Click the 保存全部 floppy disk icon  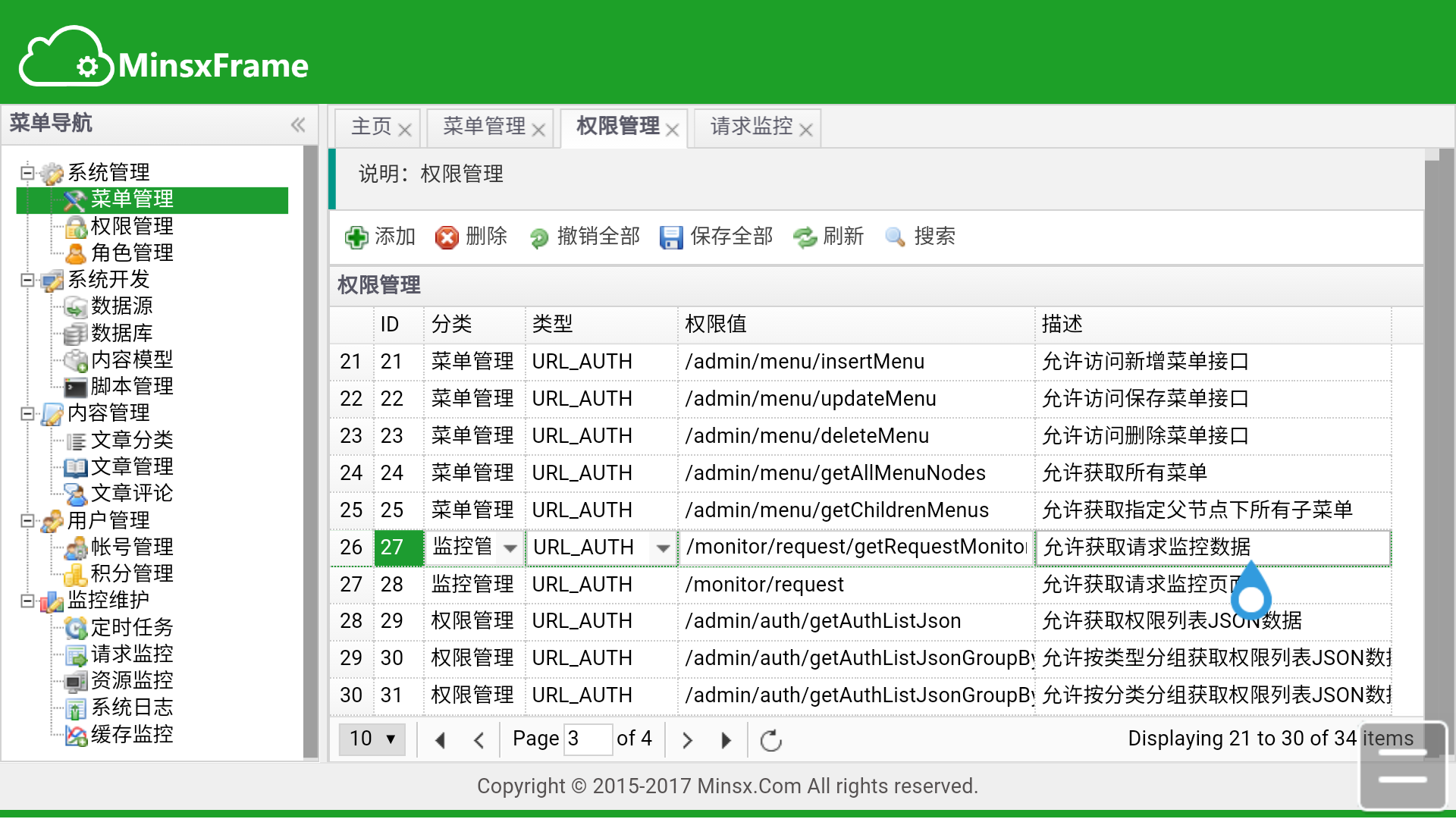[x=671, y=237]
